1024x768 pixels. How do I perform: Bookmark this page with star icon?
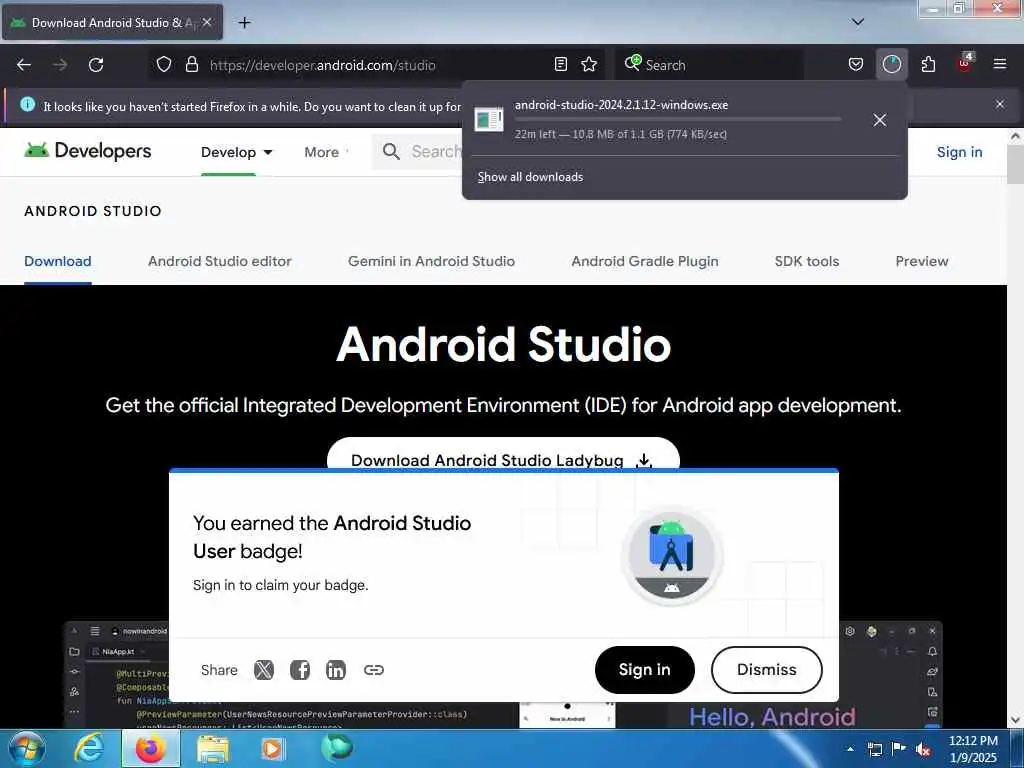point(589,65)
